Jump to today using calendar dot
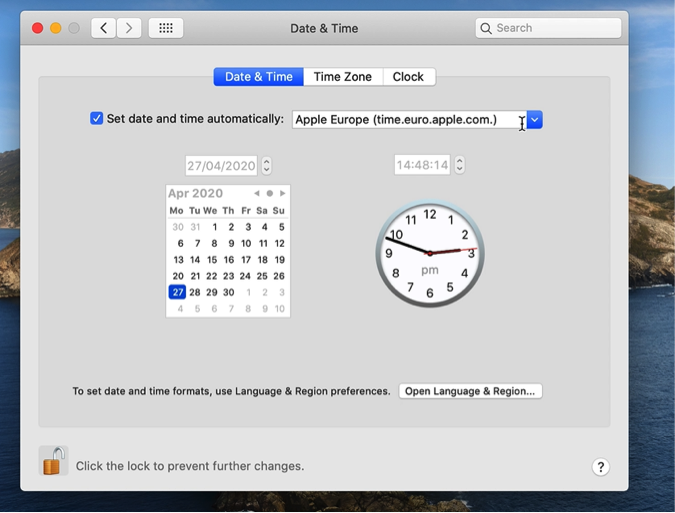Screen dimensions: 675x513 point(270,193)
